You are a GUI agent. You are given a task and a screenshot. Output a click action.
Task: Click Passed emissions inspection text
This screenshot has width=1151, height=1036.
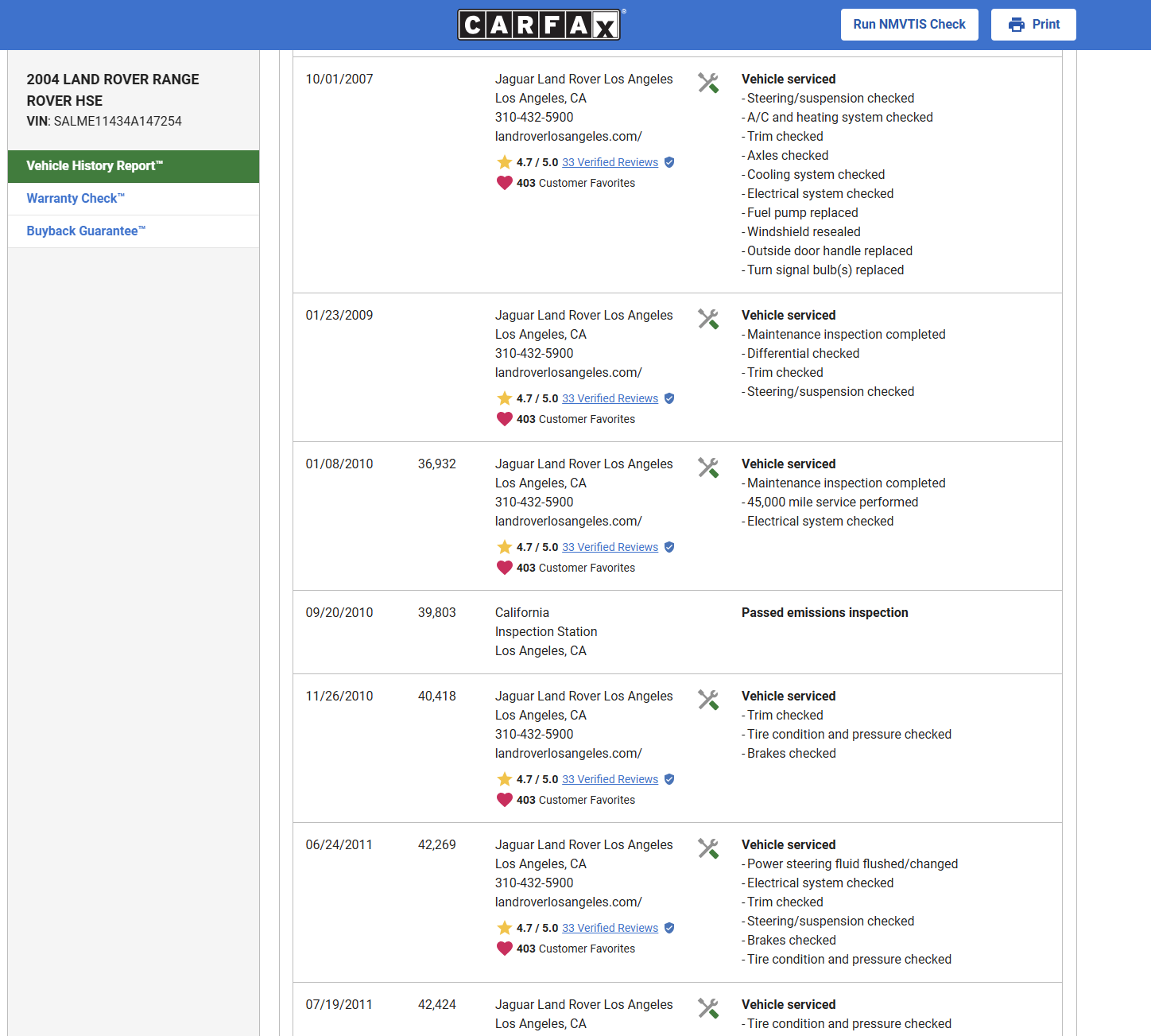point(825,613)
